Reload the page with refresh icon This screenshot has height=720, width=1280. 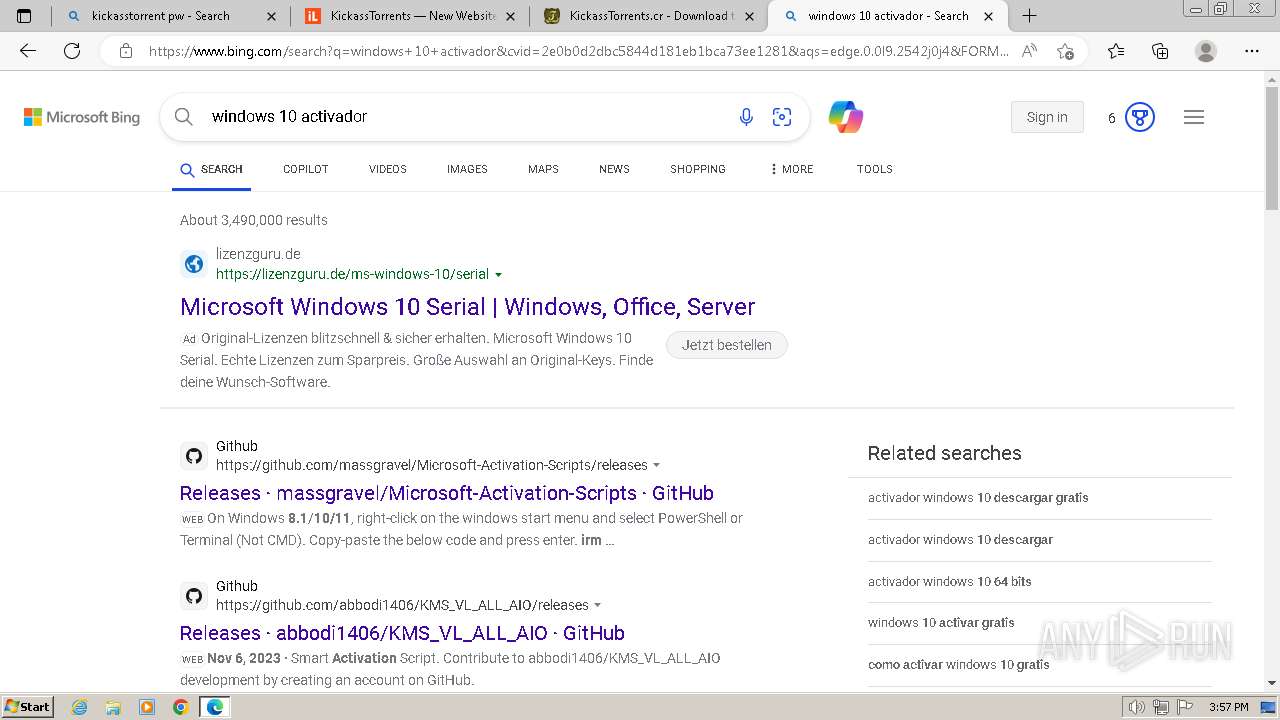pyautogui.click(x=72, y=51)
